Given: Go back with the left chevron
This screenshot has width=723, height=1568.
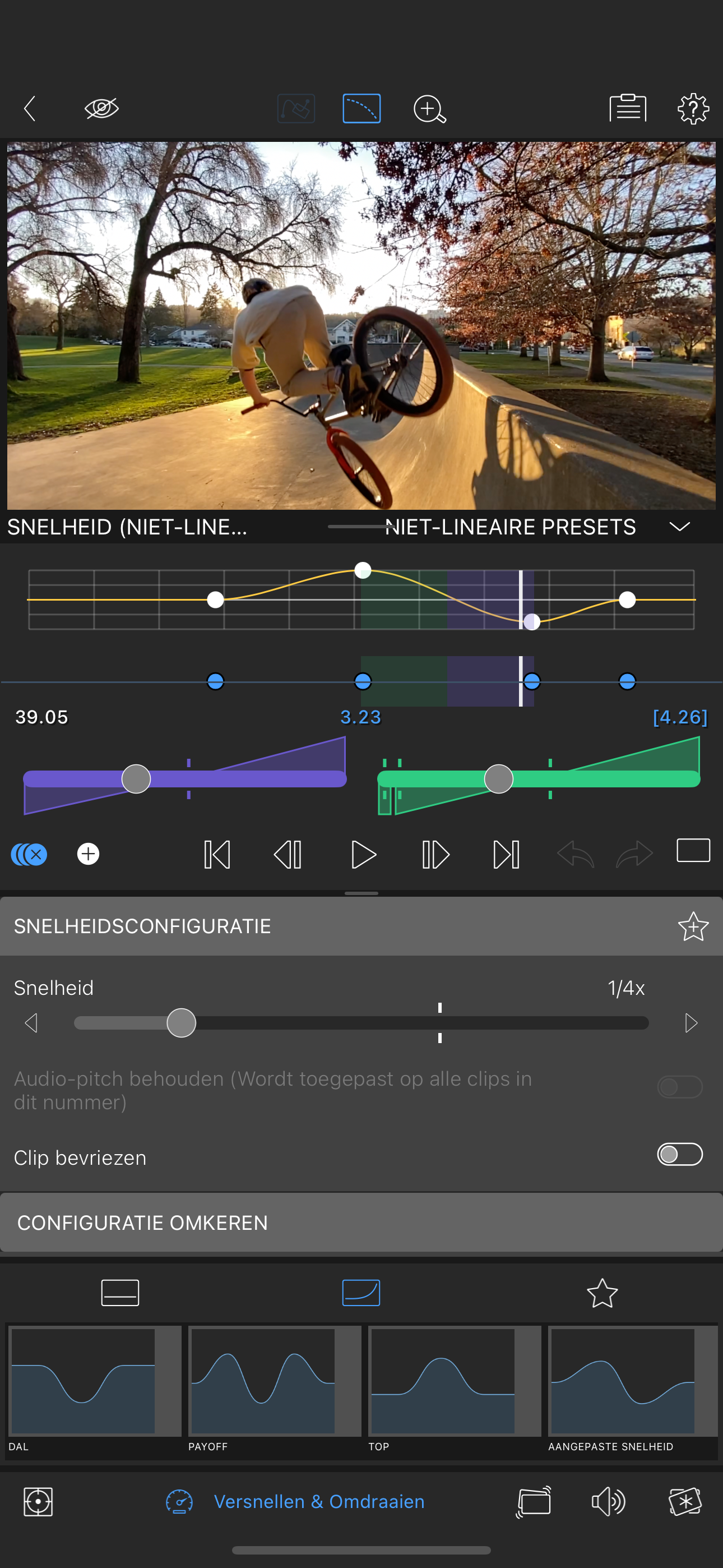Looking at the screenshot, I should tap(30, 108).
